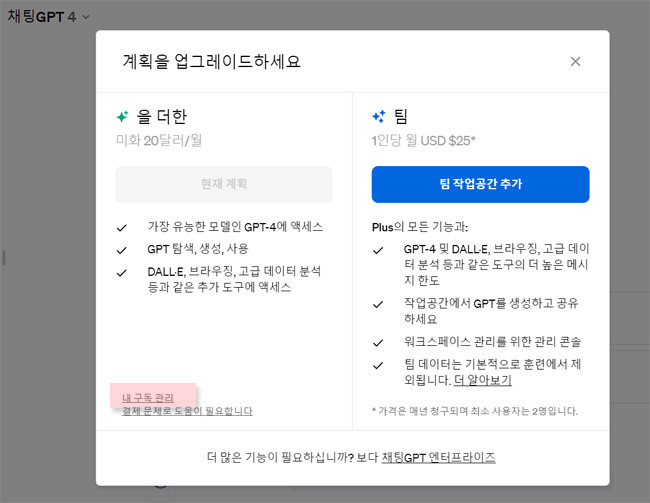
Task: Click the blue sparkle icon beside 팀
Action: [379, 117]
